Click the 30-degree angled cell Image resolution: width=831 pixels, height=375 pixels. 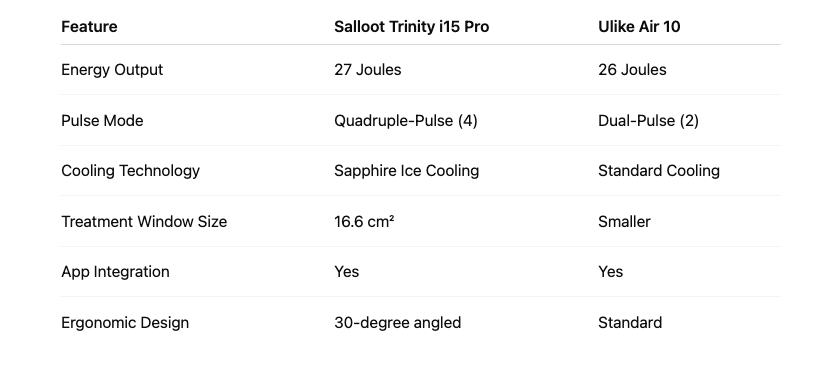pyautogui.click(x=397, y=323)
